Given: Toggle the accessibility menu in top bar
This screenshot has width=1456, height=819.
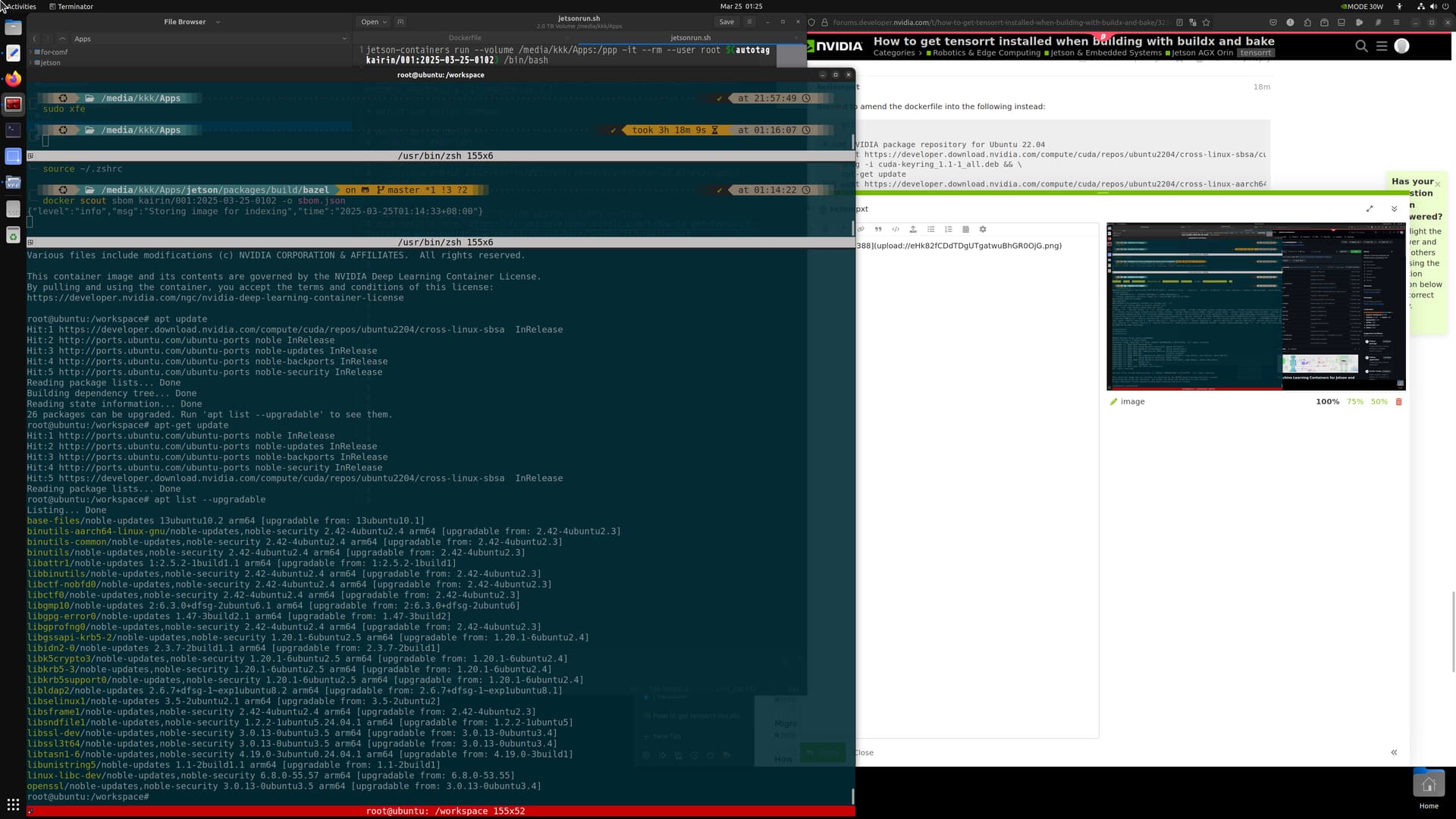Looking at the screenshot, I should point(1399,6).
